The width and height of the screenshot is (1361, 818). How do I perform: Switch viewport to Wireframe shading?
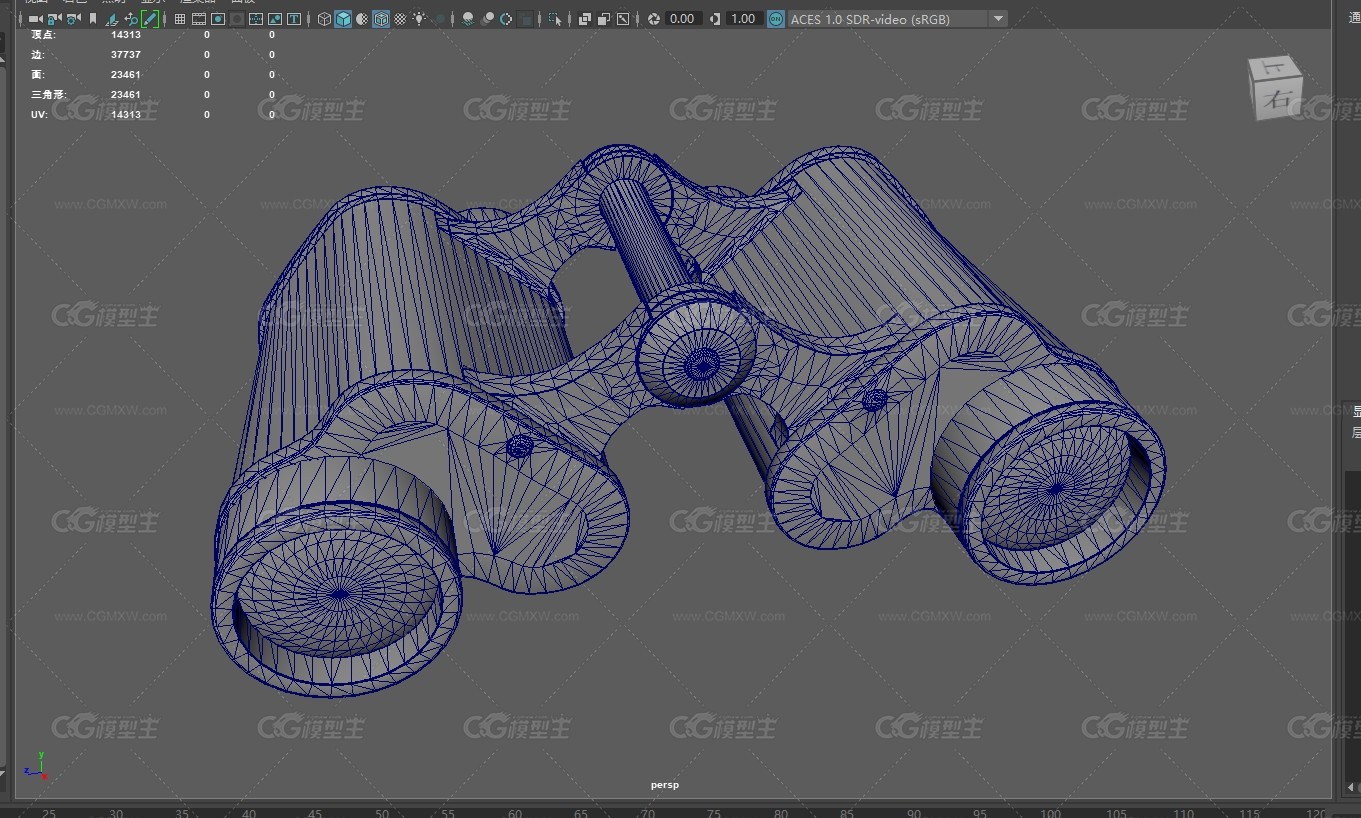pyautogui.click(x=324, y=19)
